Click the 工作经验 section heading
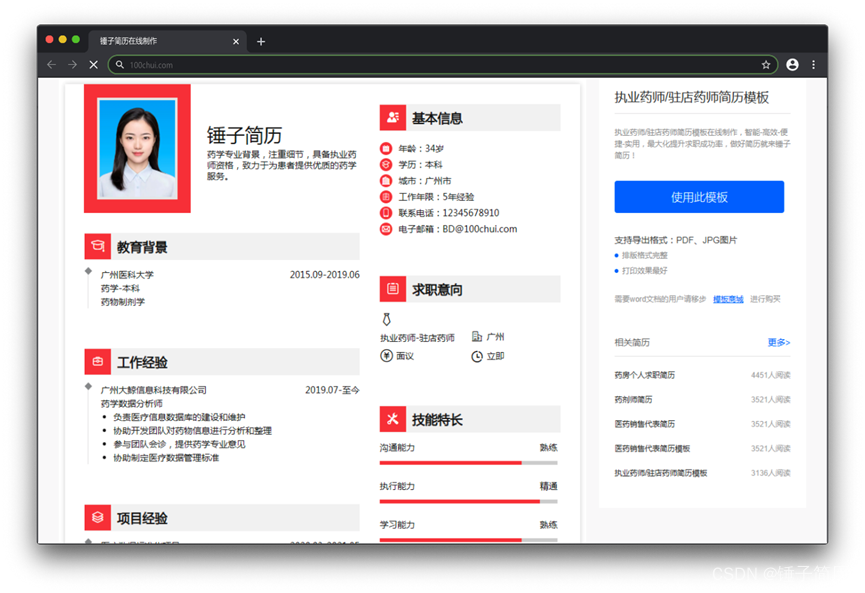This screenshot has width=865, height=593. point(142,362)
